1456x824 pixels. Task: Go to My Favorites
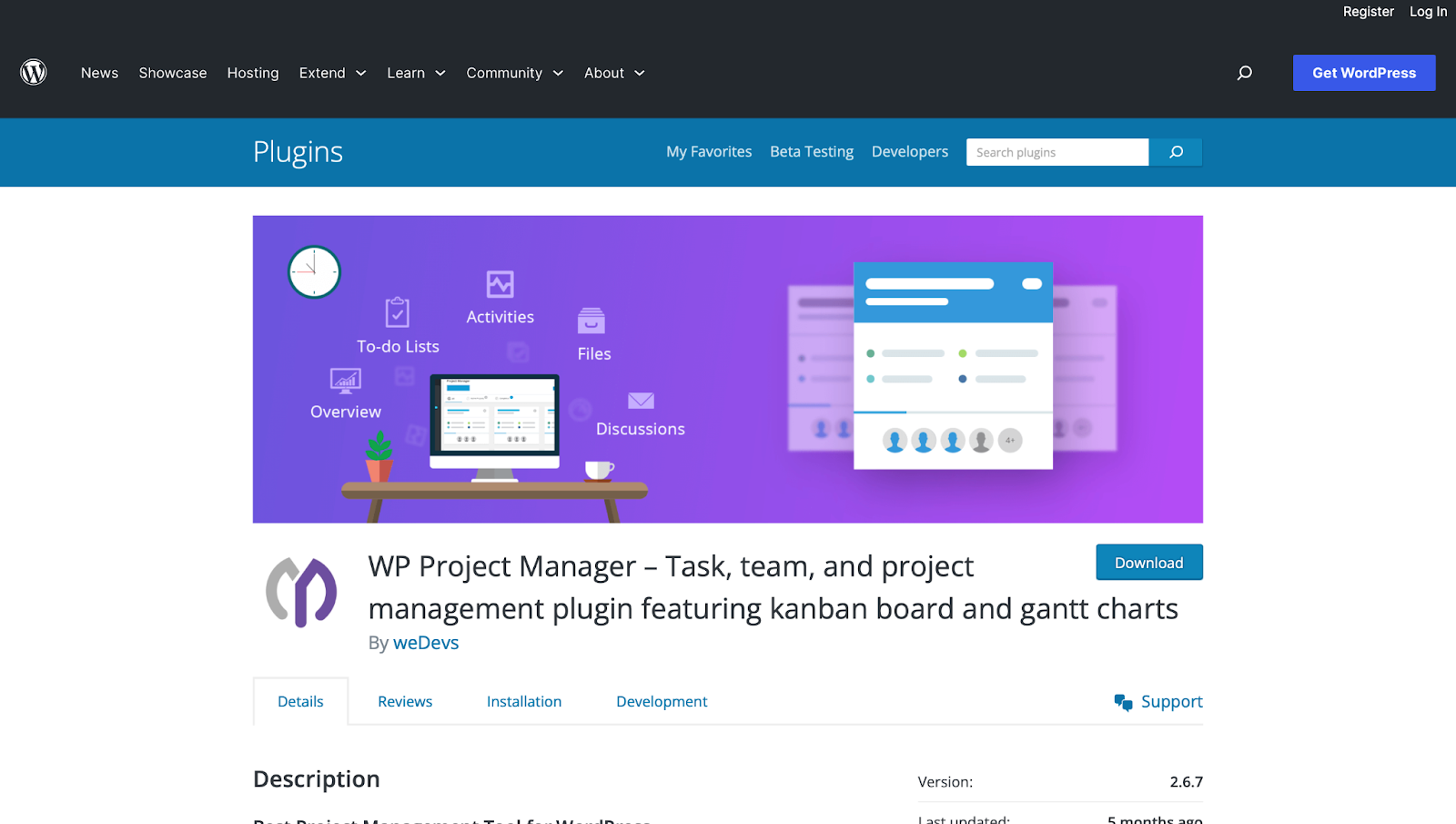[x=709, y=152]
